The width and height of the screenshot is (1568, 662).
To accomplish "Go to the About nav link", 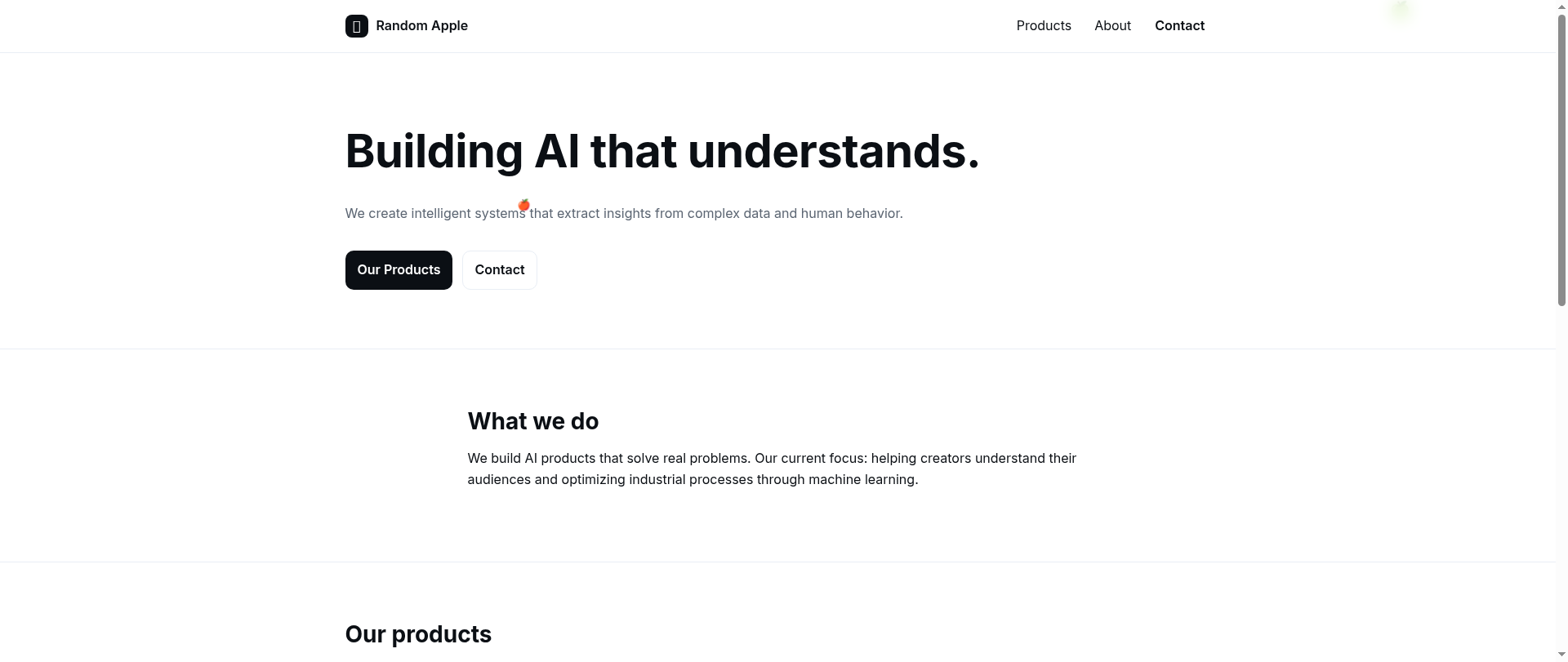I will (1112, 26).
